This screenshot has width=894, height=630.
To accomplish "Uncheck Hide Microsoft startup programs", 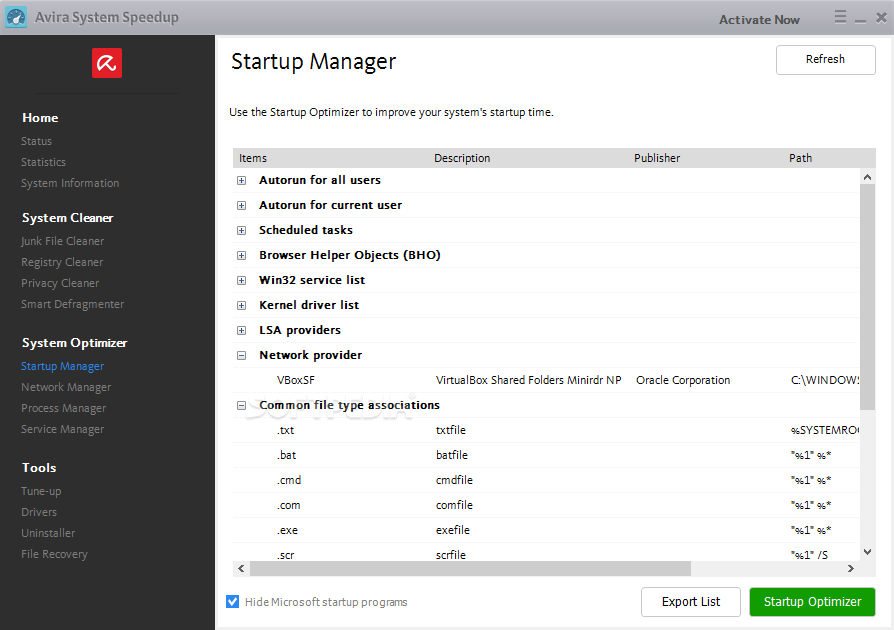I will coord(233,601).
